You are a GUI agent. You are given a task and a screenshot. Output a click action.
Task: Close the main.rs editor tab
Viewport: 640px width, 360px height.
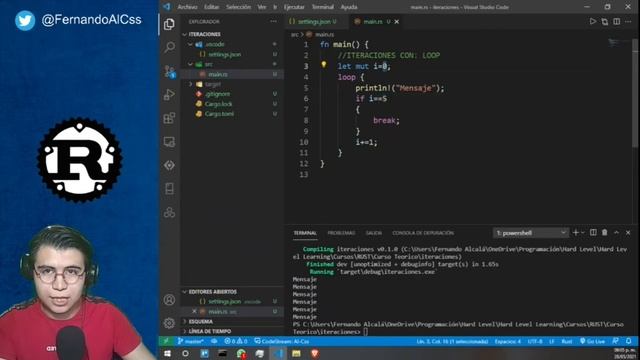(397, 22)
